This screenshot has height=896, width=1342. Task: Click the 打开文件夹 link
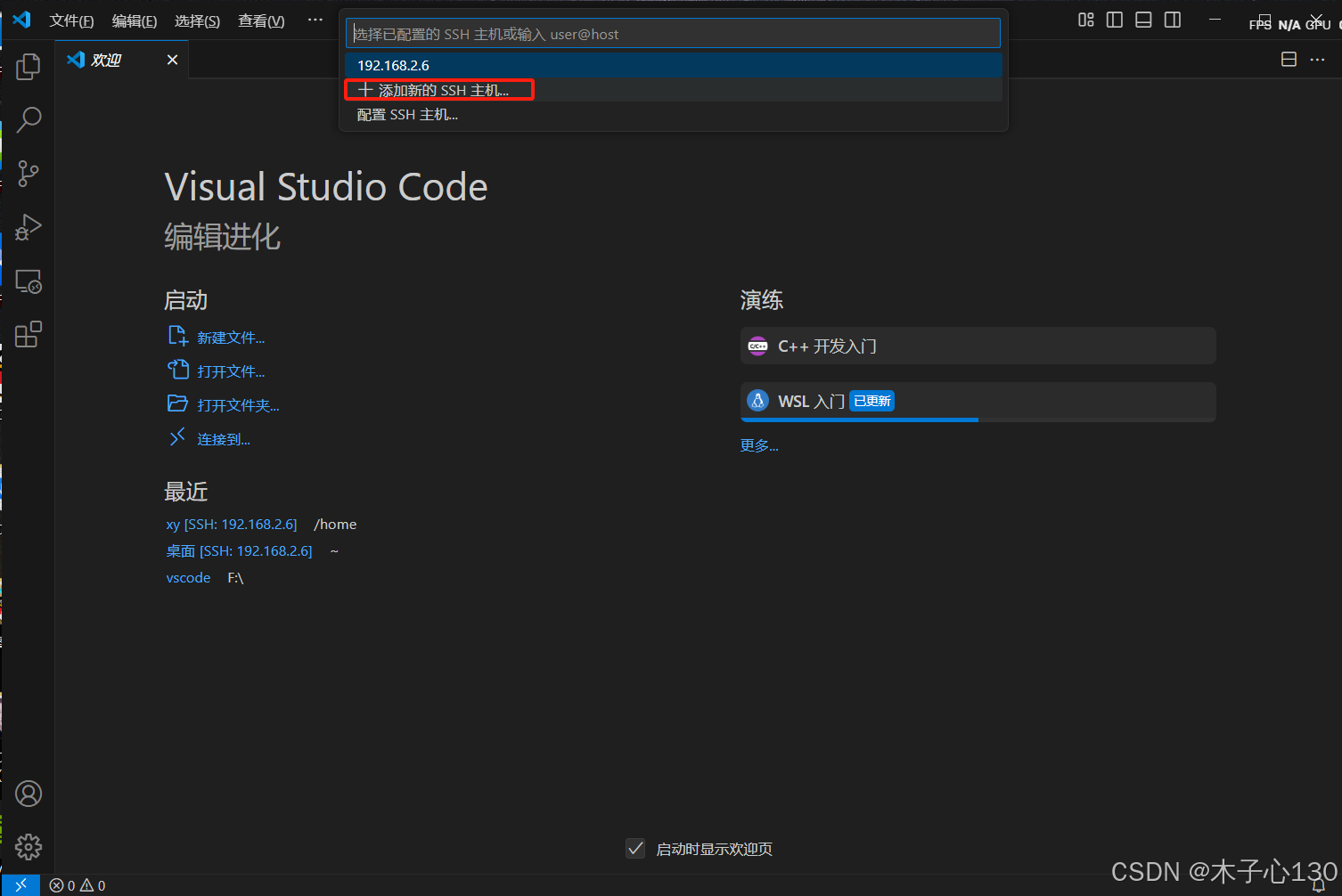pos(236,404)
